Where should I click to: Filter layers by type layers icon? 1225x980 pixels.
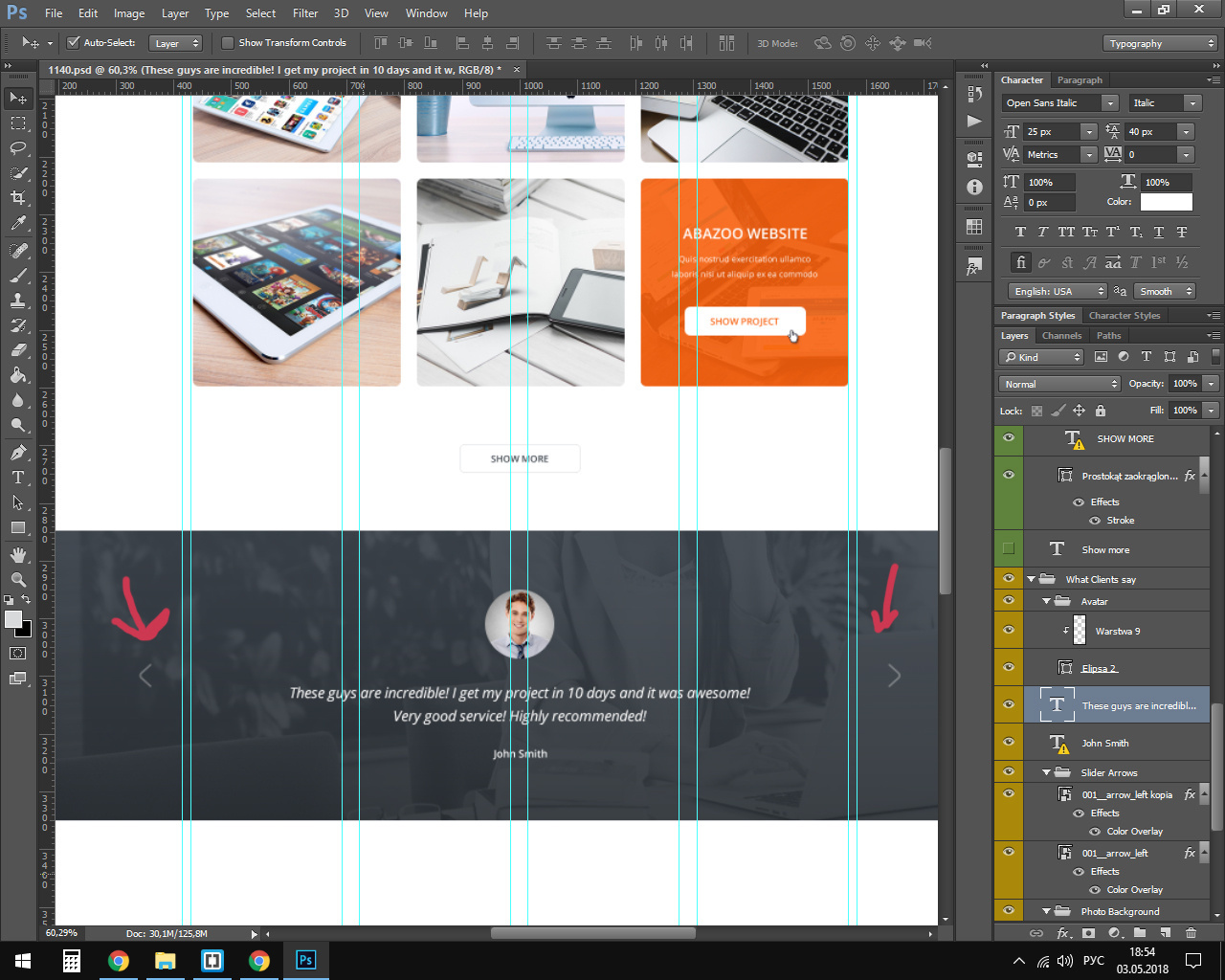pyautogui.click(x=1147, y=357)
